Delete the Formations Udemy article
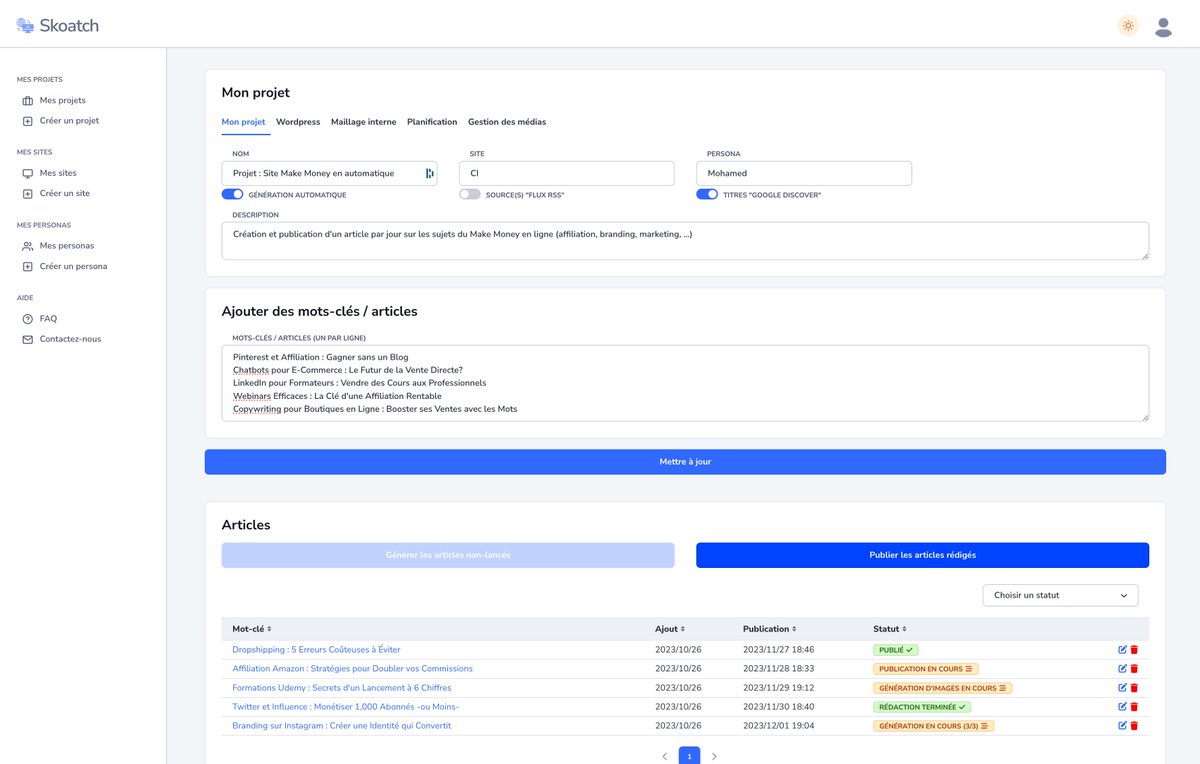This screenshot has height=764, width=1200. 1134,688
